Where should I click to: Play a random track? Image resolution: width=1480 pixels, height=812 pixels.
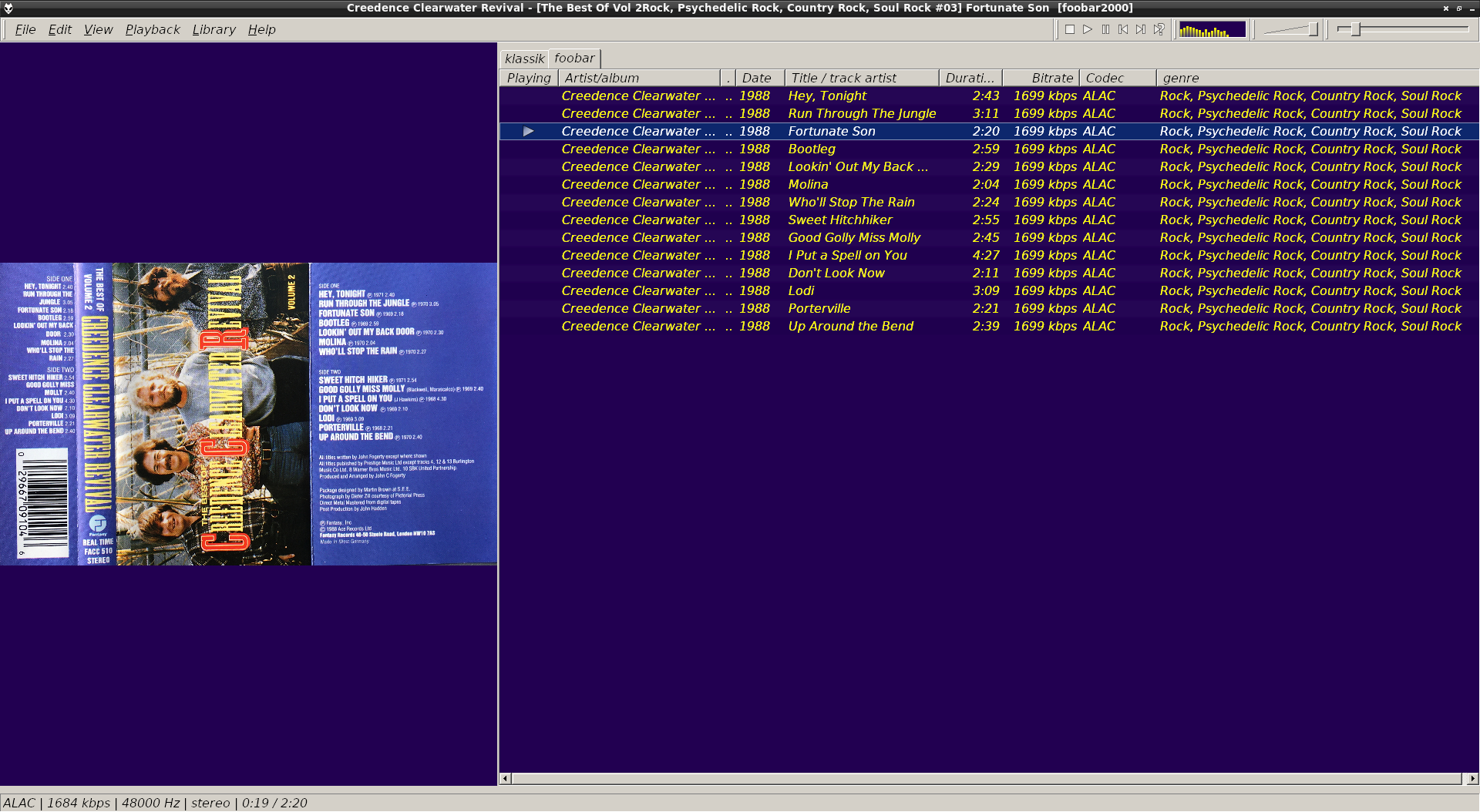pos(1159,29)
